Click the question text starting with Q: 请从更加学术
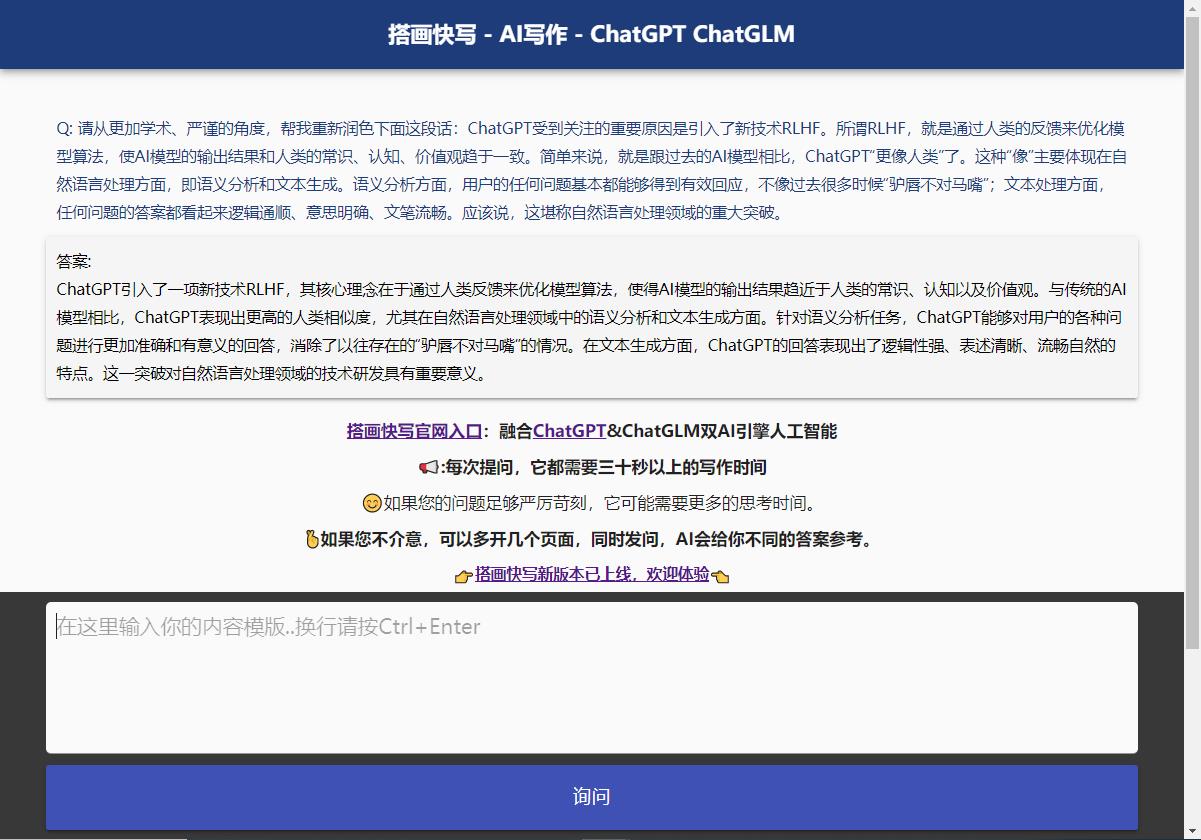The height and width of the screenshot is (840, 1201). [x=592, y=171]
